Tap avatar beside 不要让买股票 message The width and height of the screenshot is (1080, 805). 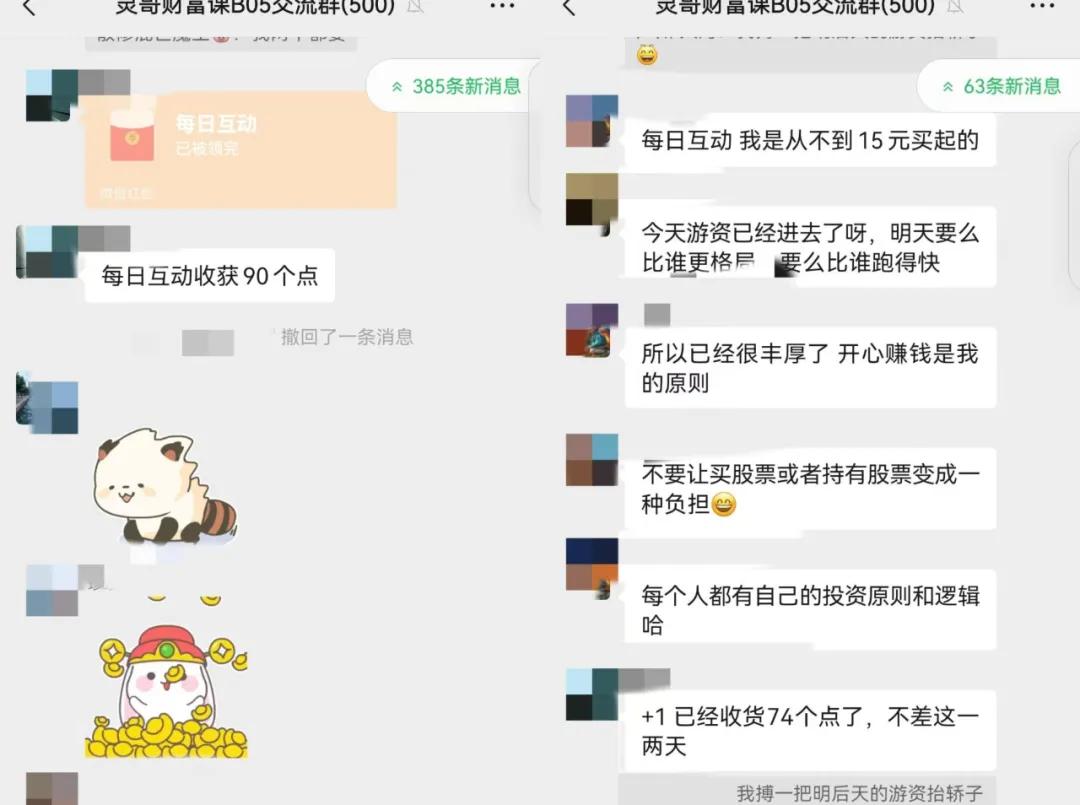[592, 460]
